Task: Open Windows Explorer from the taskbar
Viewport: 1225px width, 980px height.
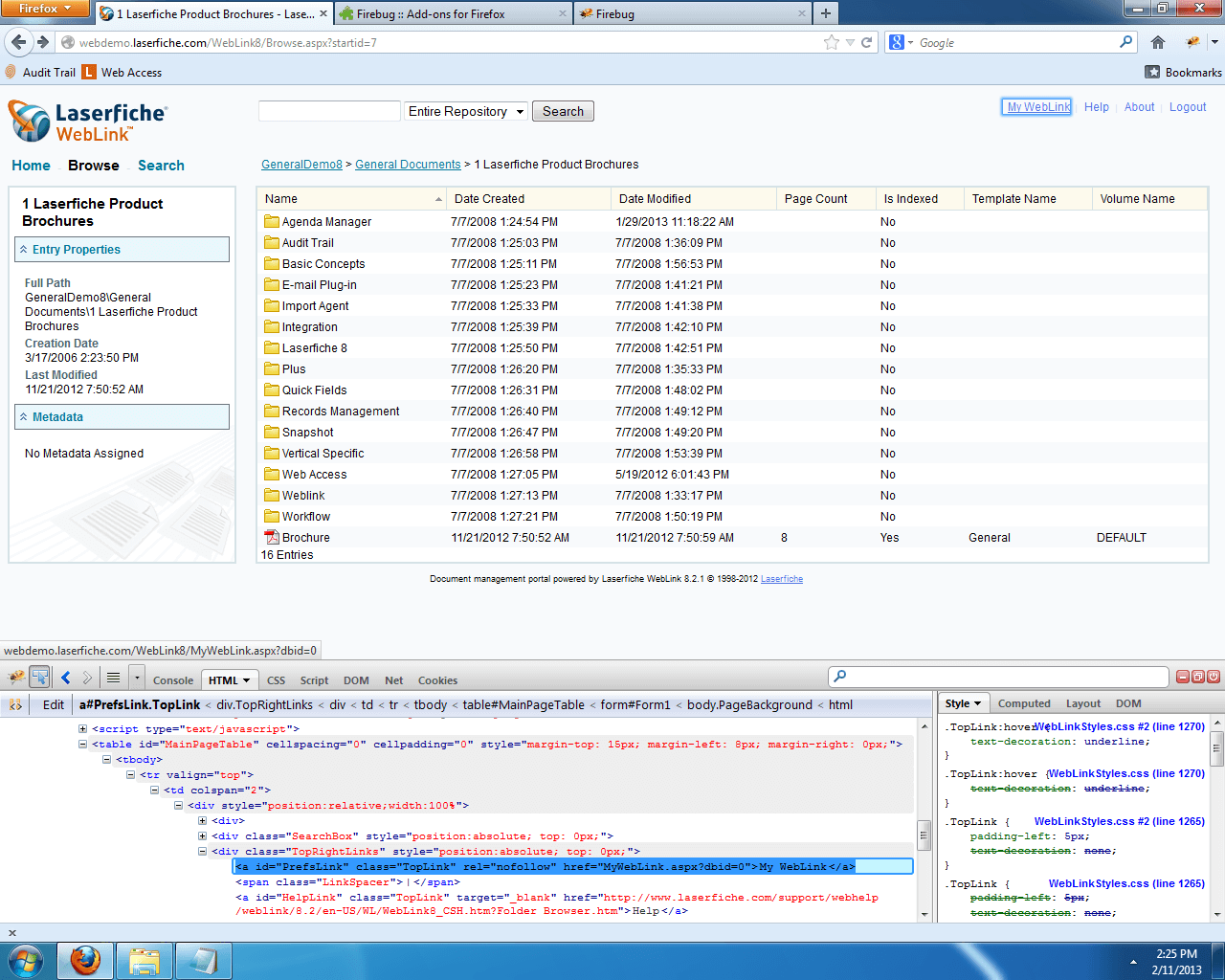Action: 145,960
